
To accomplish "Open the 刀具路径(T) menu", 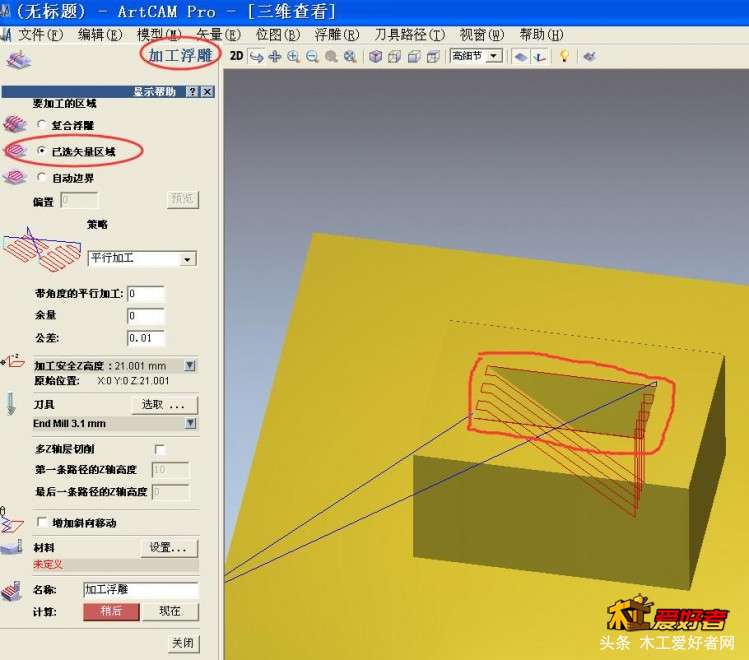I will [x=409, y=35].
